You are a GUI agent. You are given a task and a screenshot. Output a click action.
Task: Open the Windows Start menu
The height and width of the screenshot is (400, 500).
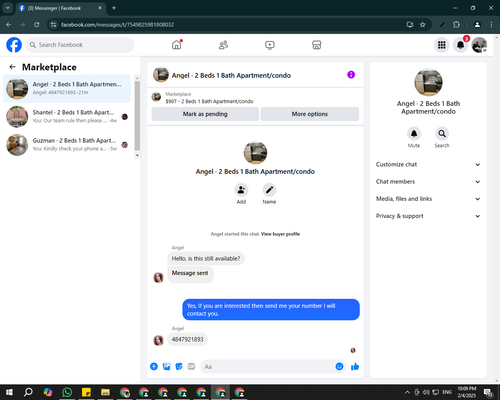click(9, 392)
